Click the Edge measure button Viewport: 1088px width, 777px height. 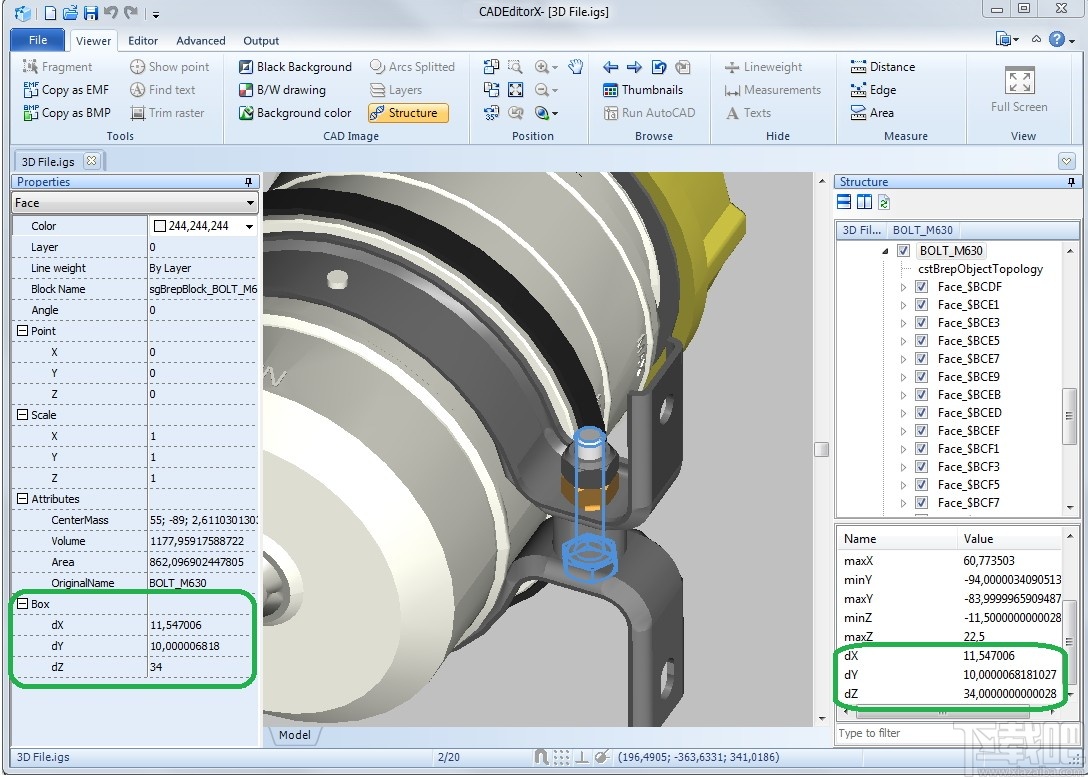872,90
